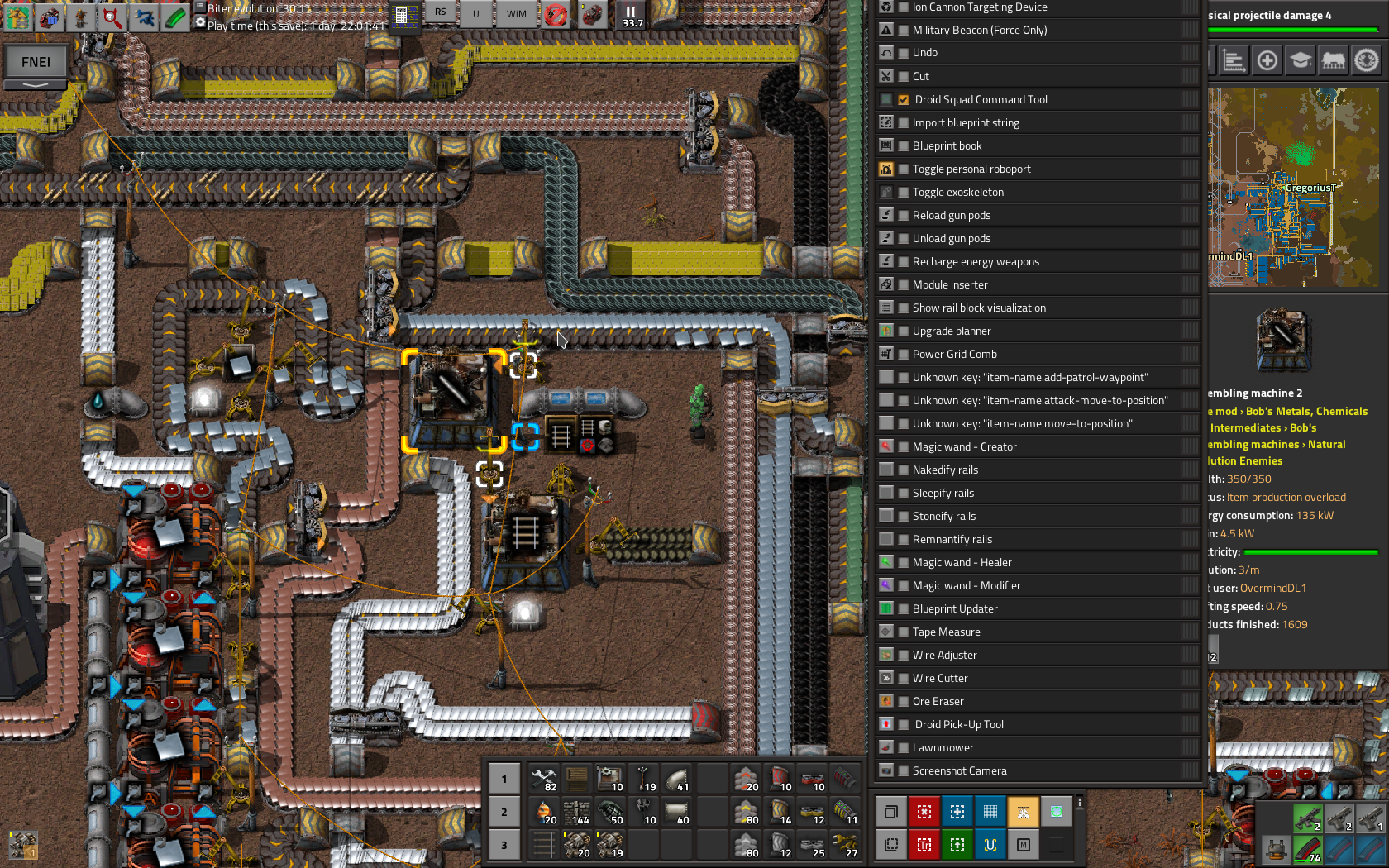
Task: Select yellow splitter slot with 12
Action: coord(812,812)
